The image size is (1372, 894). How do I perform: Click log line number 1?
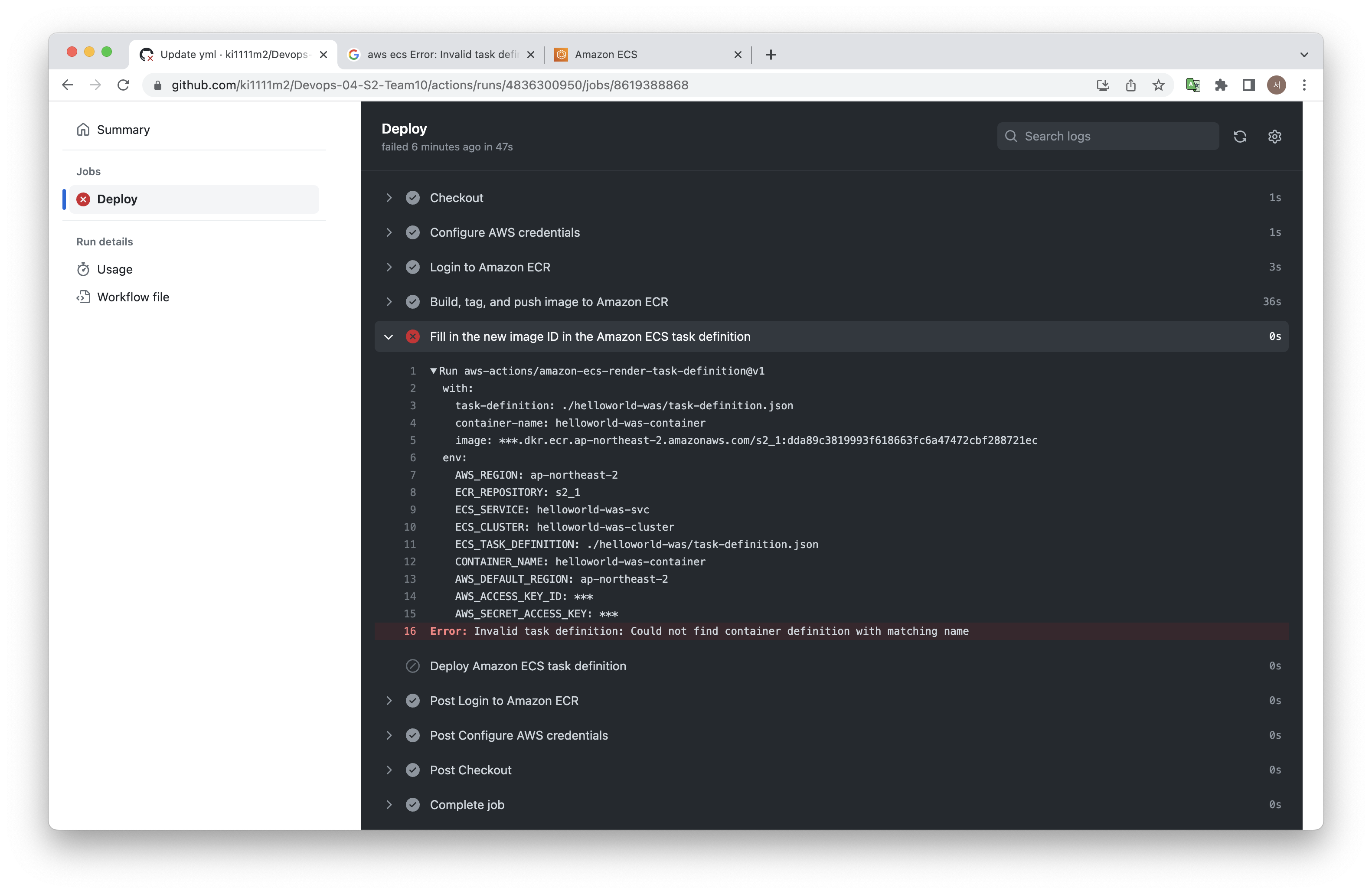(x=413, y=371)
